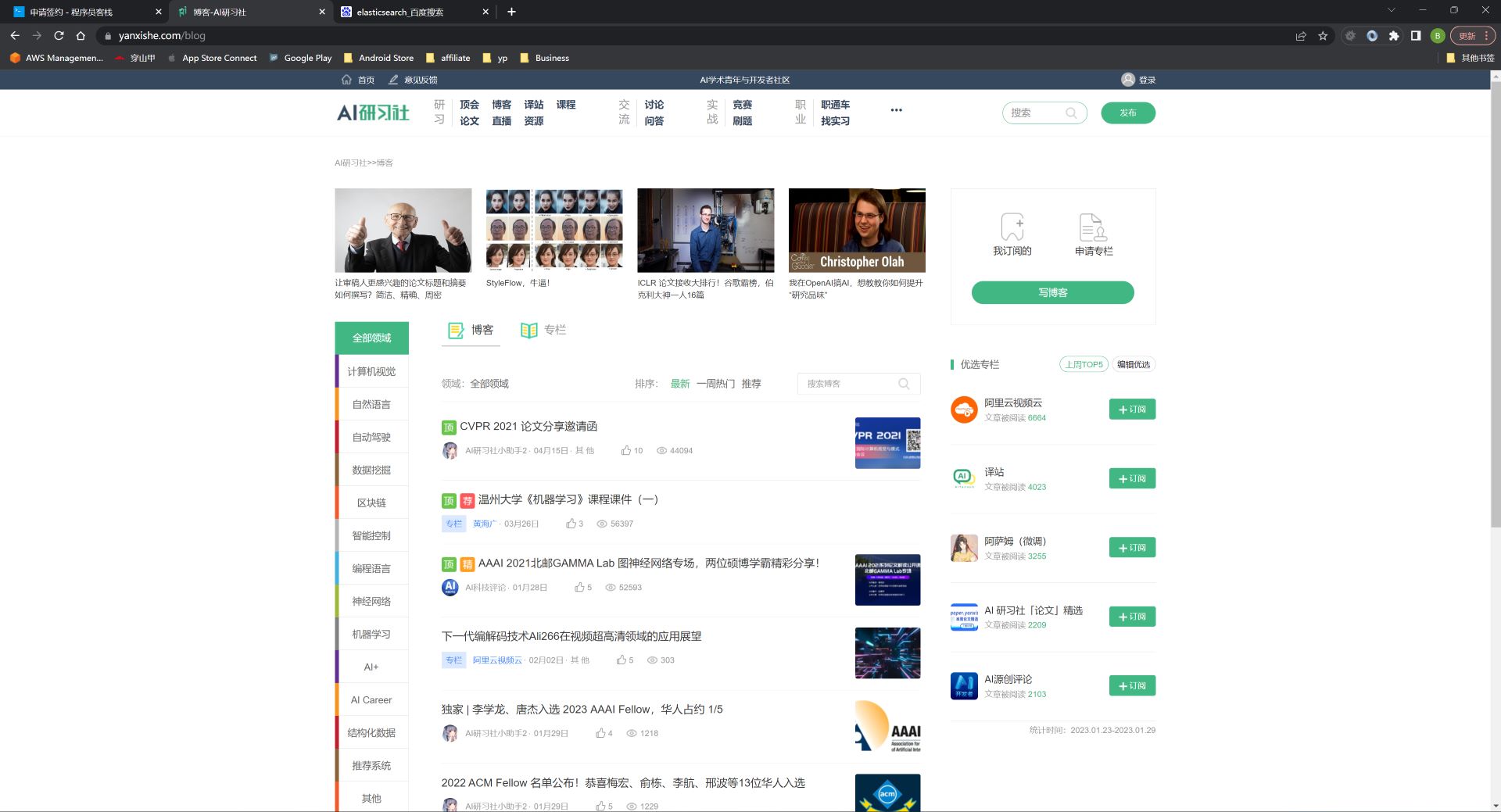Image resolution: width=1501 pixels, height=812 pixels.
Task: Click the 写博客 button
Action: pos(1052,292)
